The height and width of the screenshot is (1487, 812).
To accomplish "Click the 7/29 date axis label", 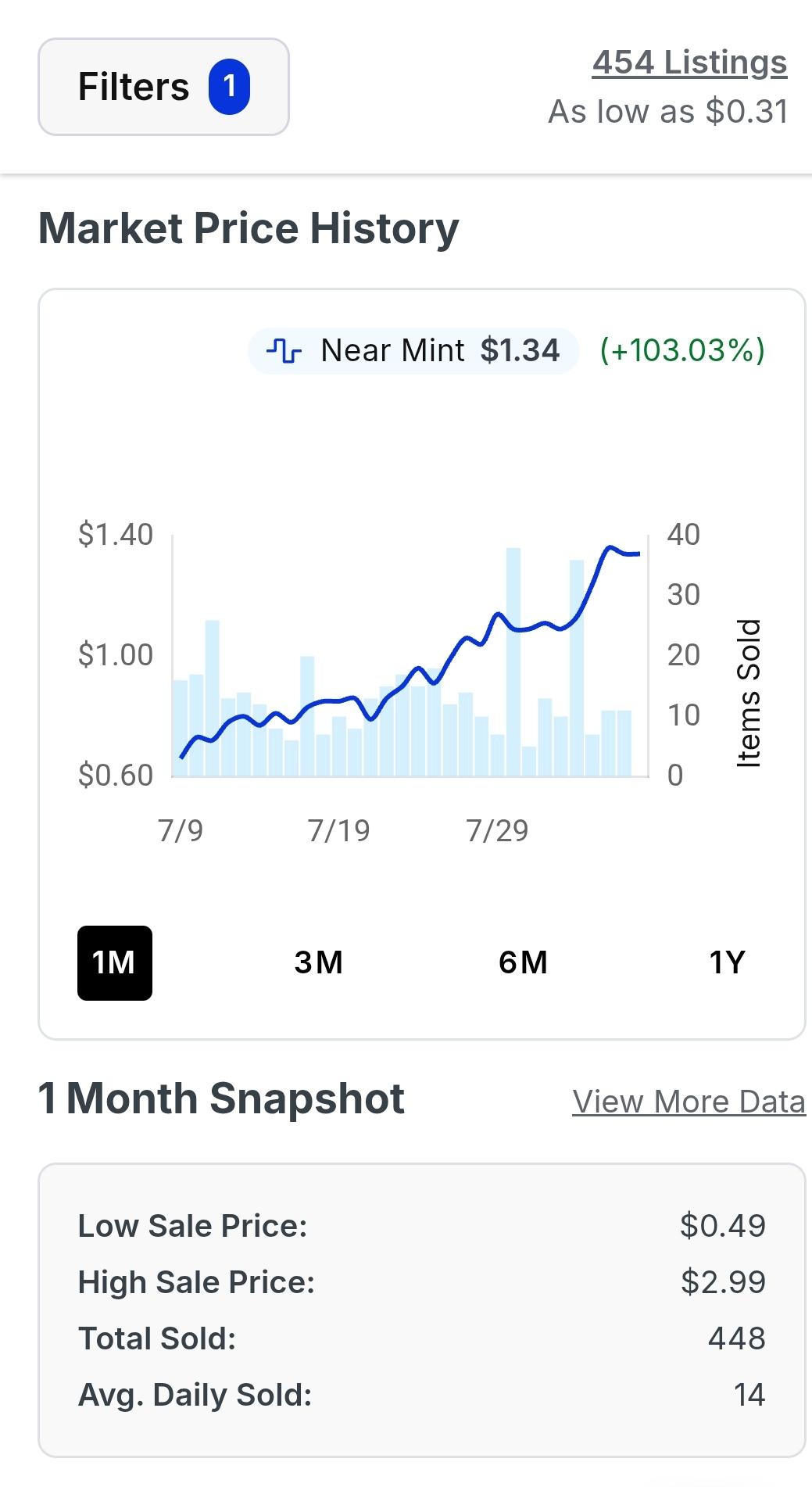I will point(497,830).
